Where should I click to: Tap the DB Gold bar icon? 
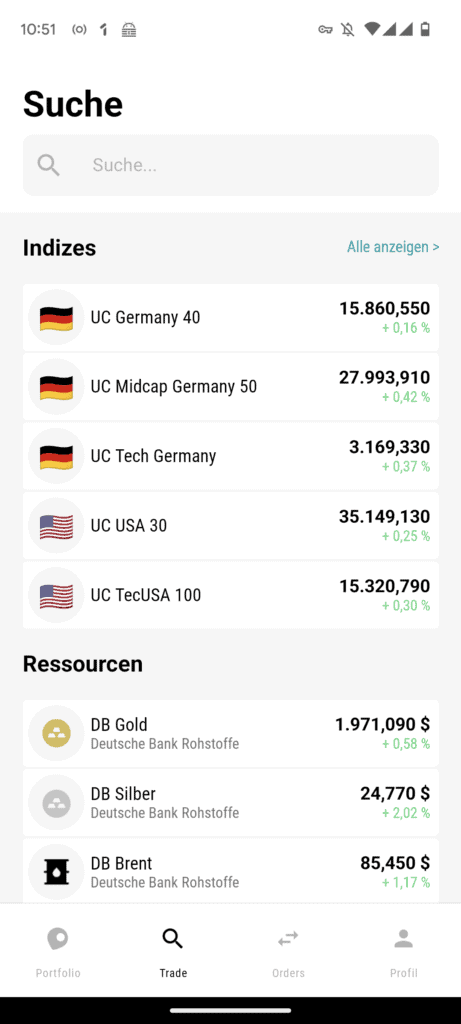56,733
